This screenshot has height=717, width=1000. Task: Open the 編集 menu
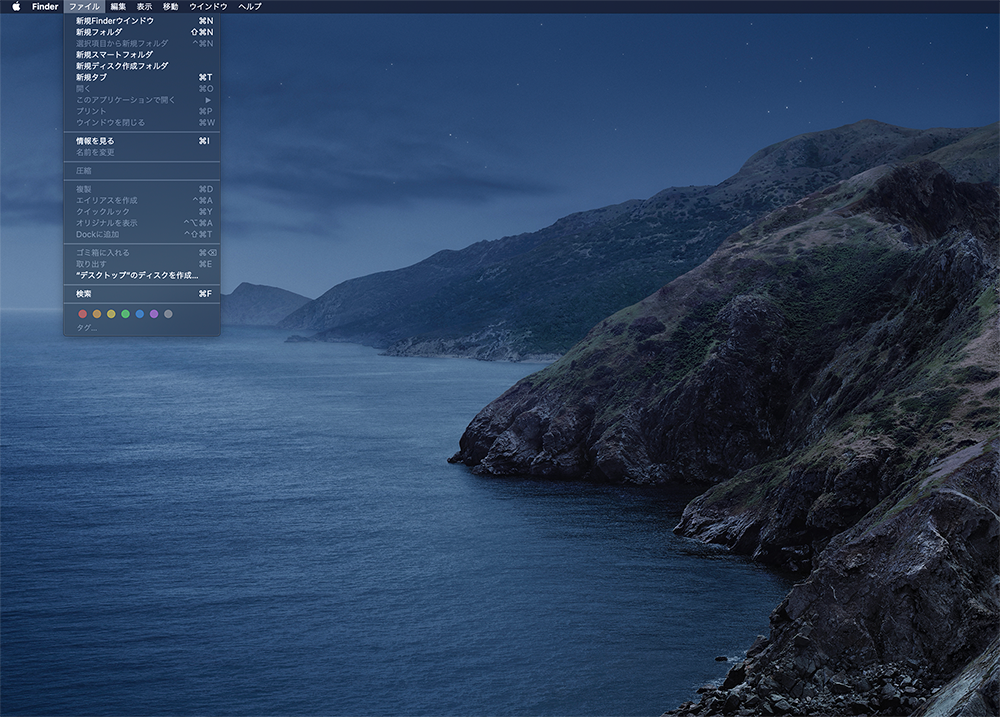click(x=118, y=6)
